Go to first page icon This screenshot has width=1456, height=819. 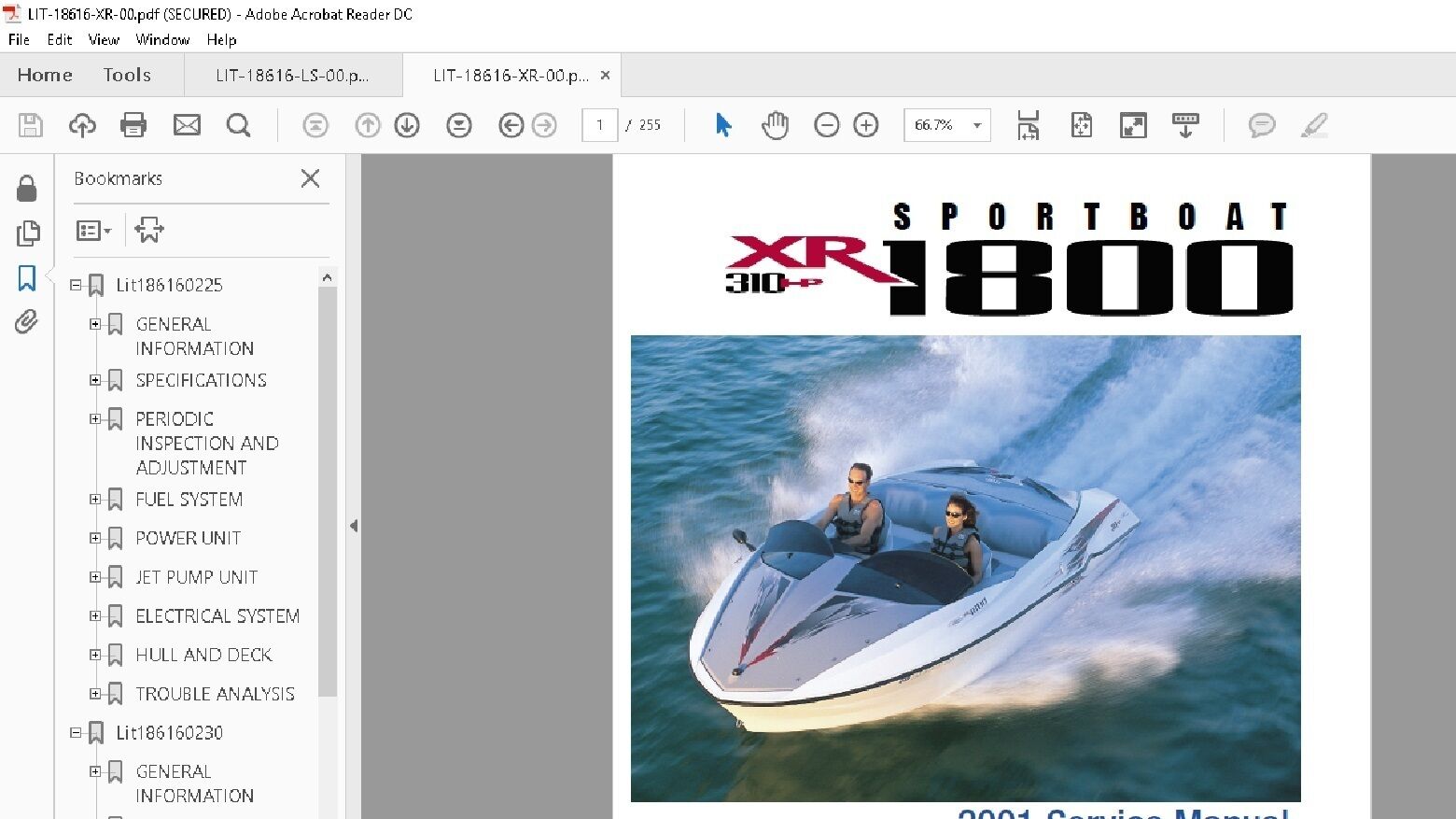[315, 125]
